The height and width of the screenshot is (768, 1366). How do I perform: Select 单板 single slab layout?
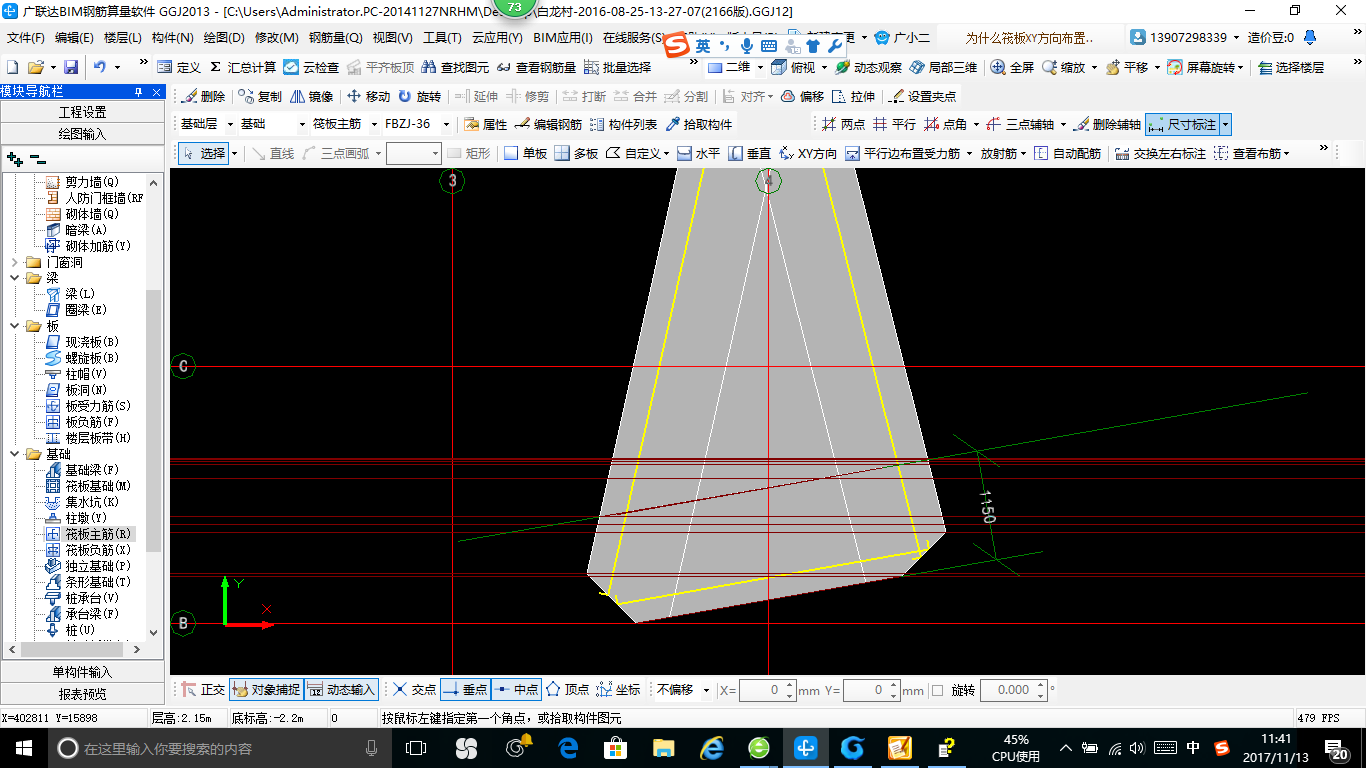click(525, 153)
